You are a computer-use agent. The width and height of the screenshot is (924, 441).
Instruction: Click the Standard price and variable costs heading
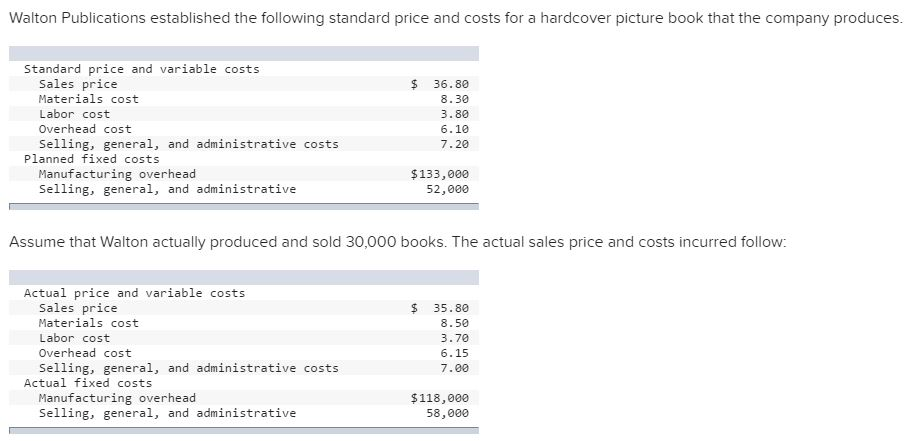point(141,69)
